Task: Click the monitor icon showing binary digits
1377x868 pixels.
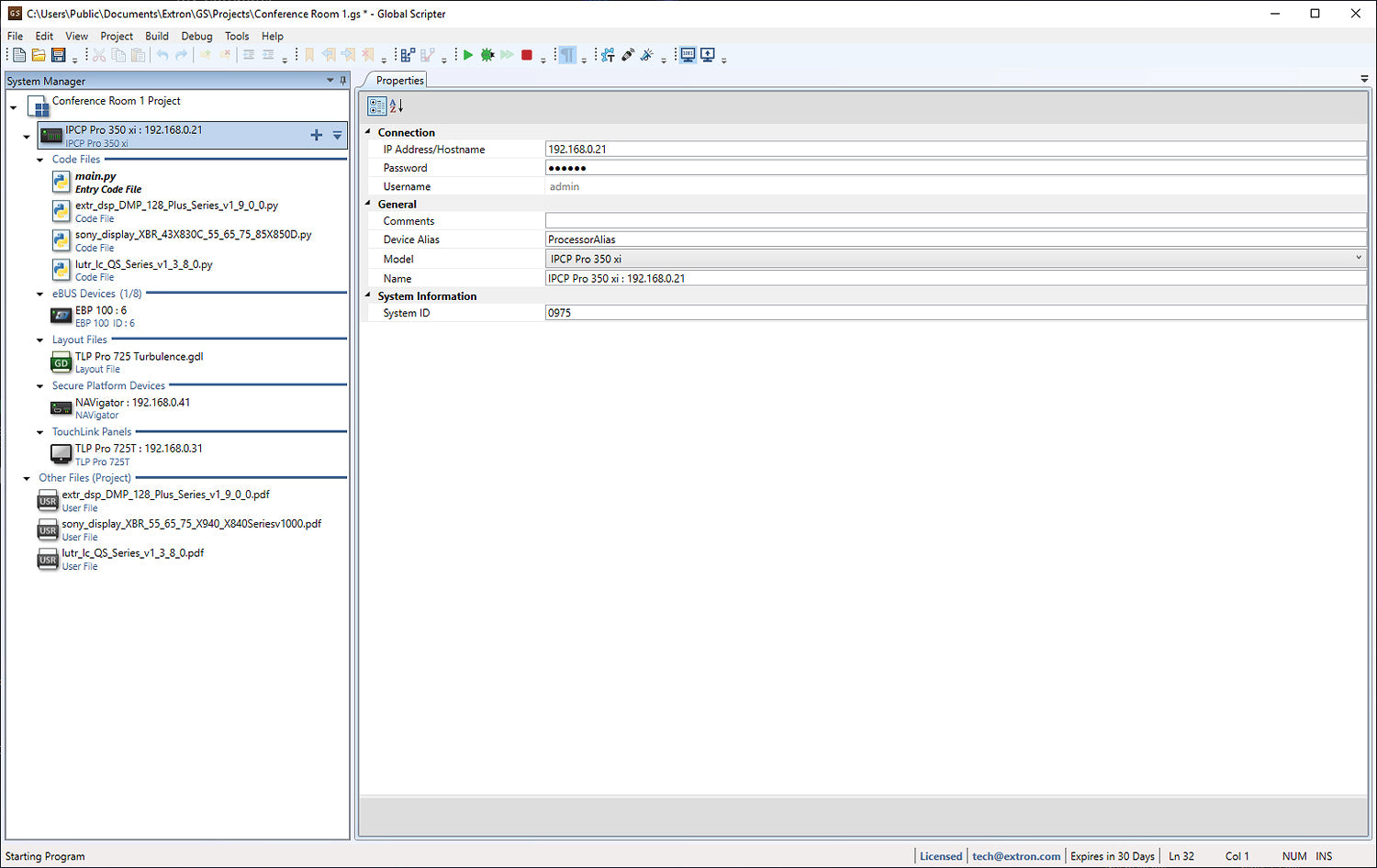Action: pyautogui.click(x=688, y=55)
